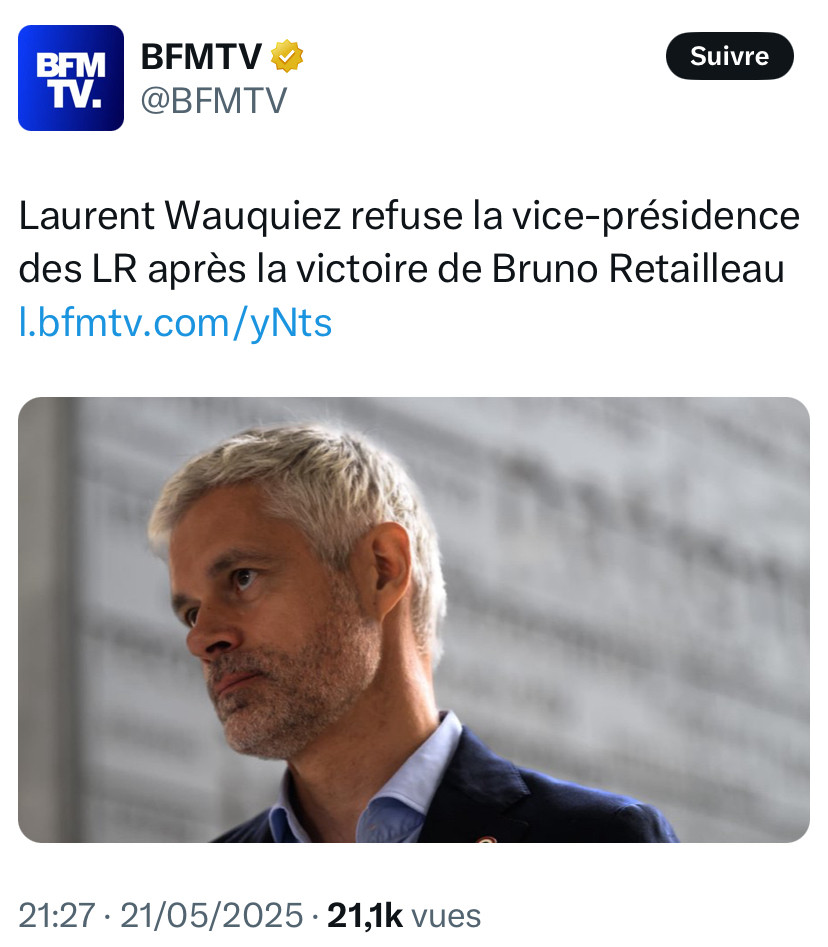This screenshot has height=947, width=828.
Task: Open the BFMTV display name
Action: click(x=201, y=56)
